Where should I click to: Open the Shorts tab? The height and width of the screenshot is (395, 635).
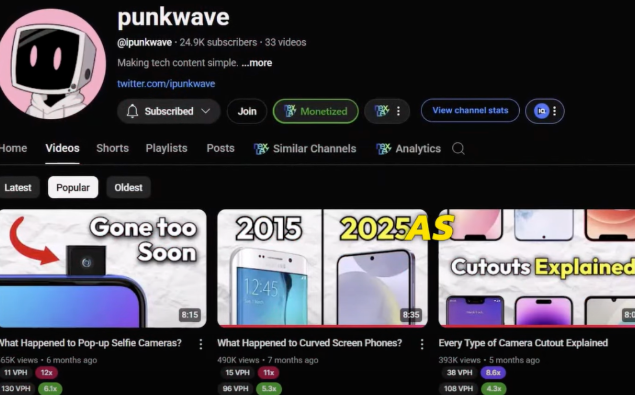coord(113,148)
